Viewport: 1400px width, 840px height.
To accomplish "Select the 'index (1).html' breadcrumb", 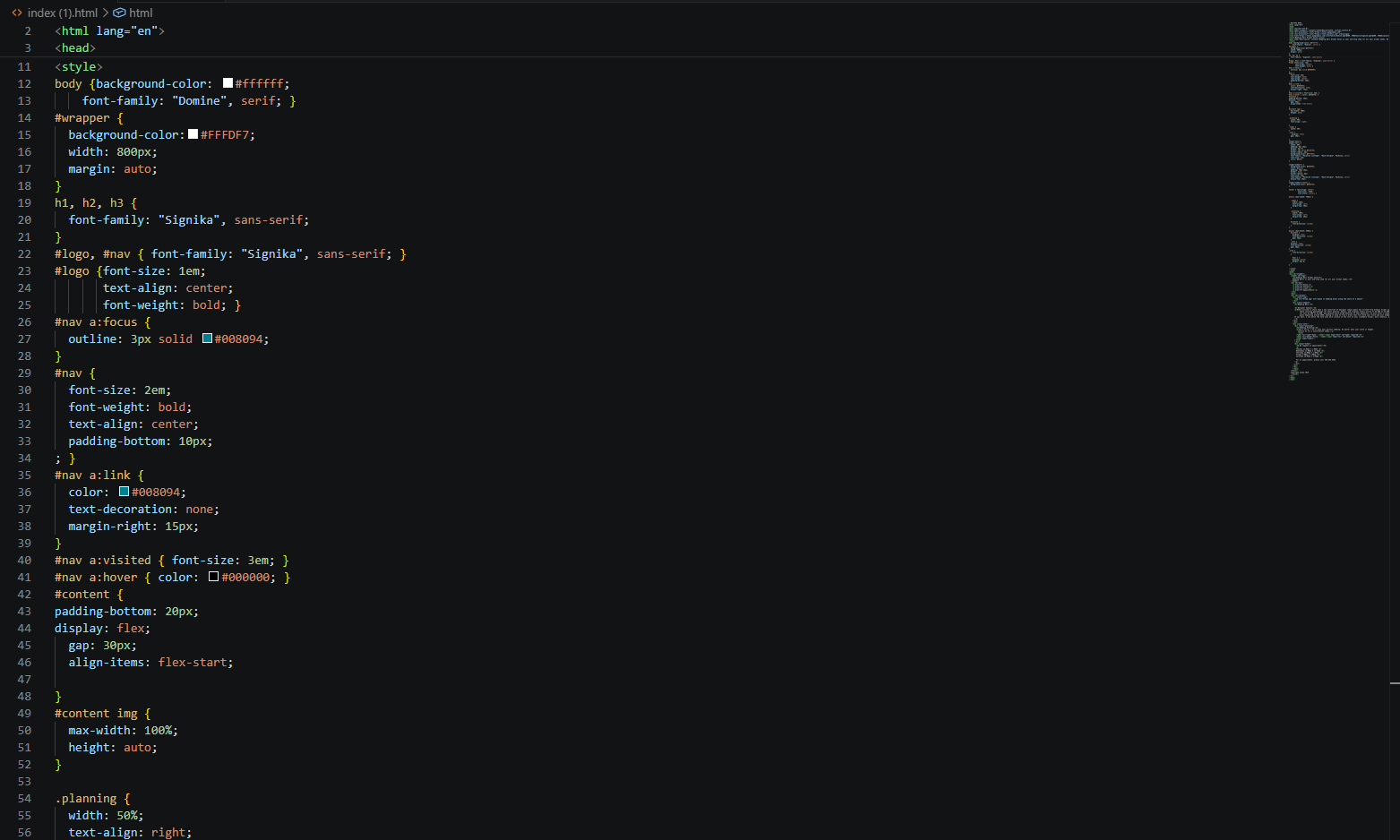I will point(63,13).
